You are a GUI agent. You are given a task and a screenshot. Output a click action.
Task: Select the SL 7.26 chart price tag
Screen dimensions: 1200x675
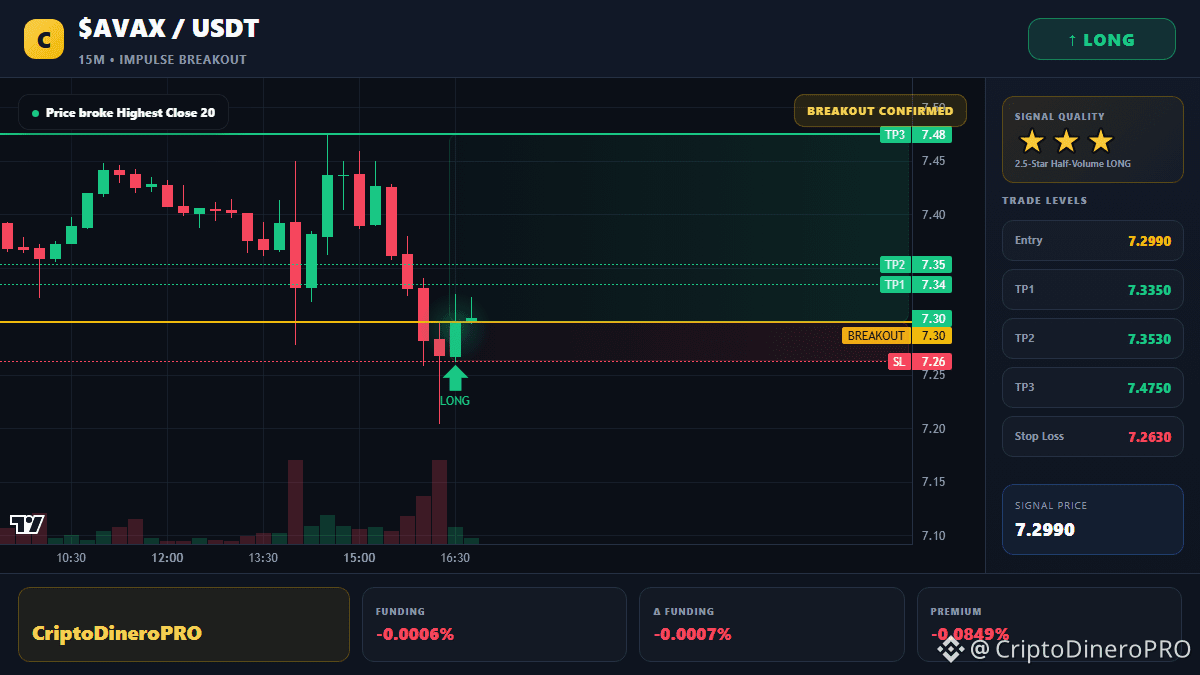[x=920, y=362]
